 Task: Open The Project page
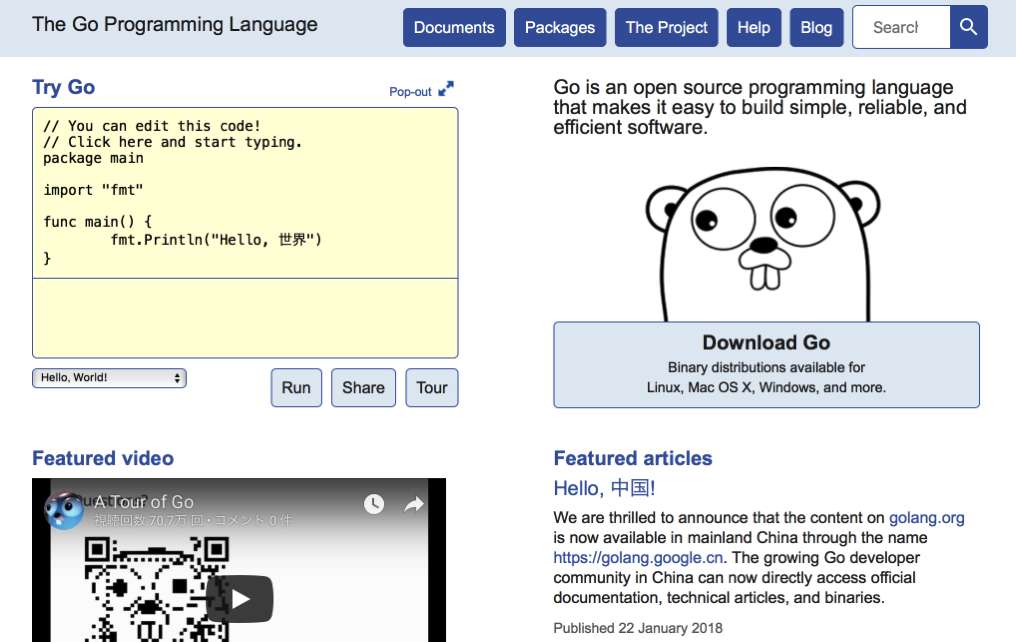click(x=666, y=27)
